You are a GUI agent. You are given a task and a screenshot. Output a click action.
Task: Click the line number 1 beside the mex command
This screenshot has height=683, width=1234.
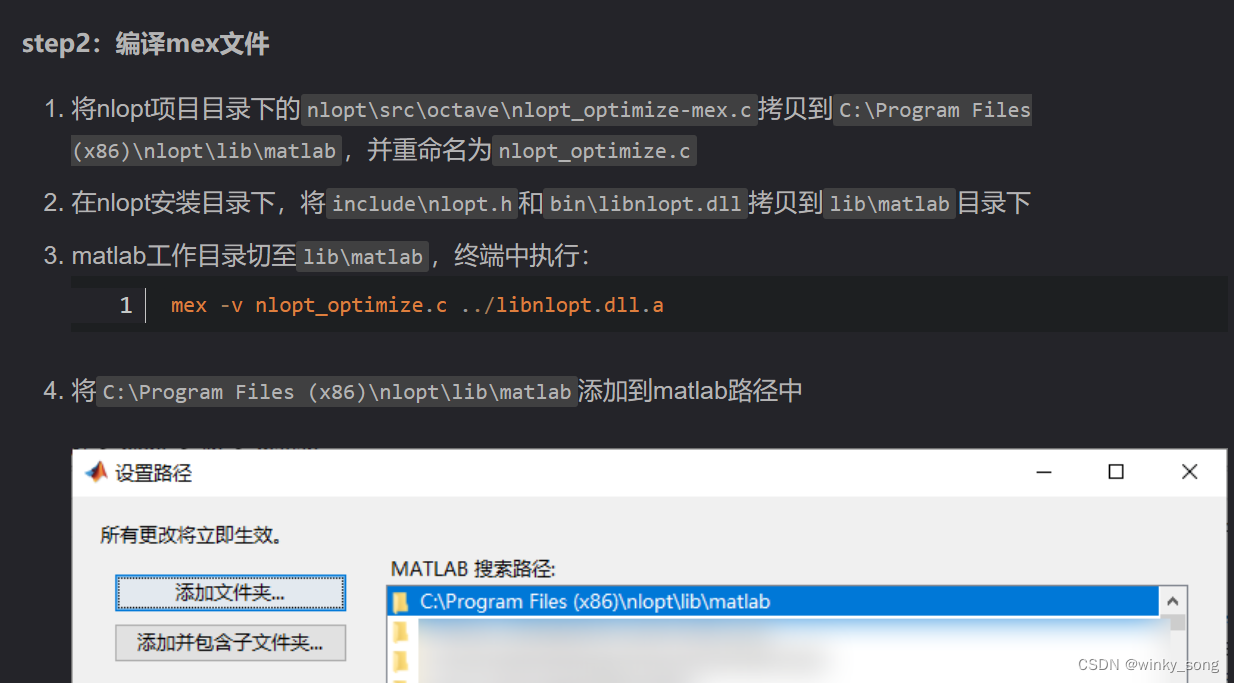pyautogui.click(x=125, y=305)
